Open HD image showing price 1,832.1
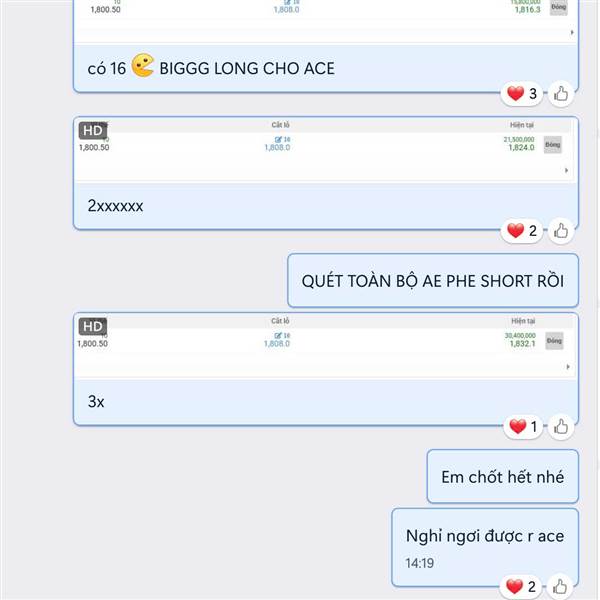The height and width of the screenshot is (600, 600). click(x=325, y=346)
